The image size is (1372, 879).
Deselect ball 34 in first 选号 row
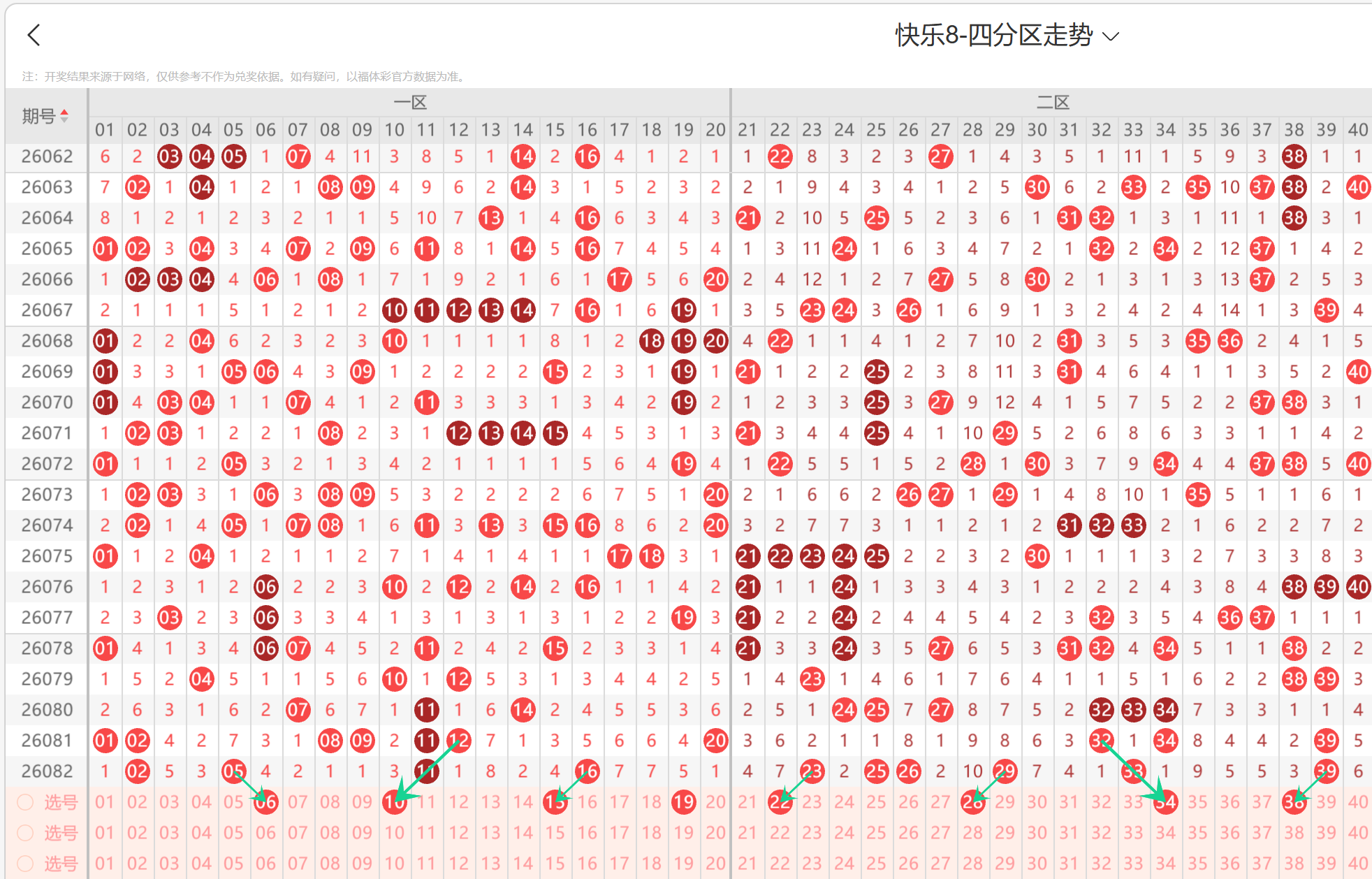point(1165,802)
